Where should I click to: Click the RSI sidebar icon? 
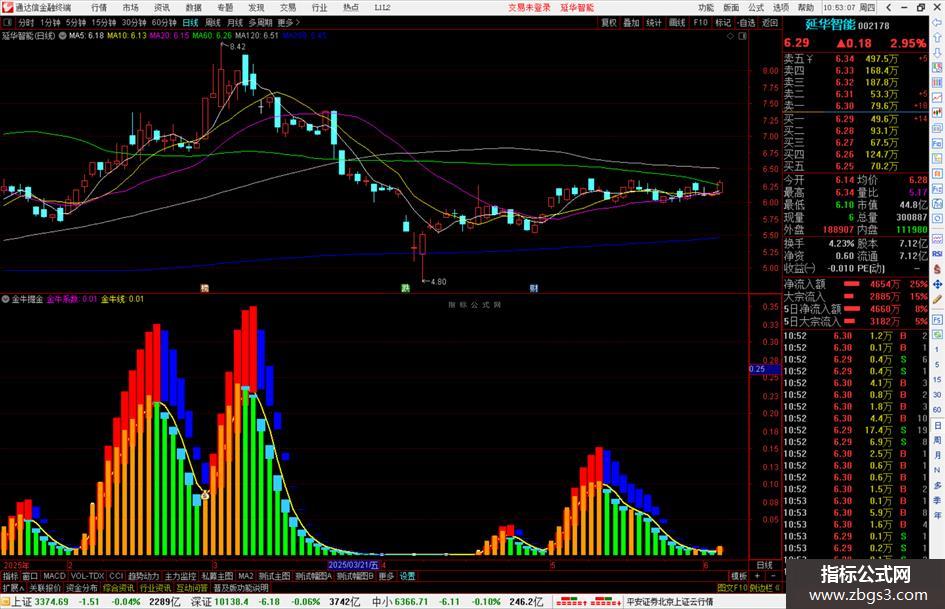[937, 254]
